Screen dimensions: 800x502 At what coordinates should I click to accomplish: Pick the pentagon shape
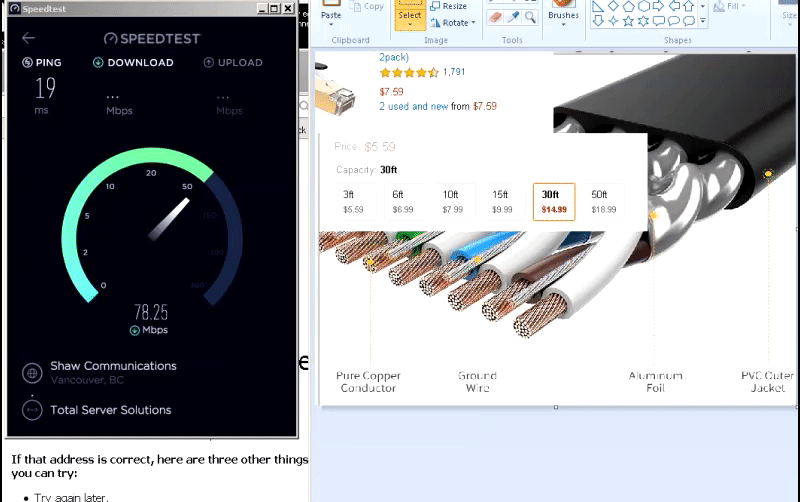pos(629,6)
